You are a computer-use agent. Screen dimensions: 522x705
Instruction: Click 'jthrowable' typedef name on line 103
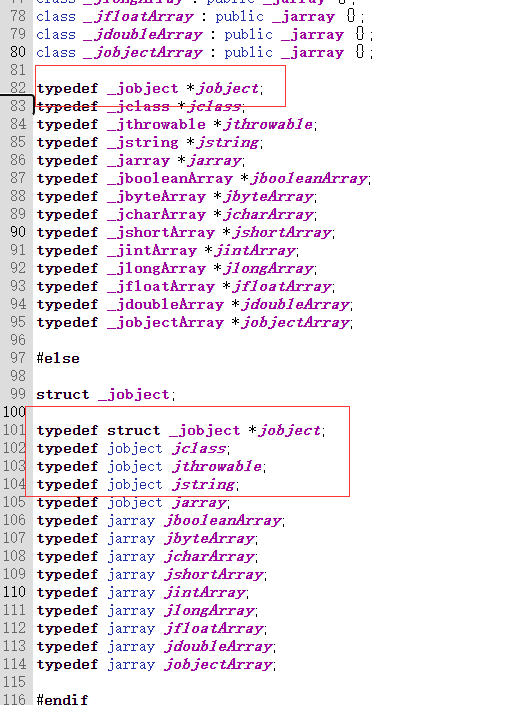click(x=217, y=466)
